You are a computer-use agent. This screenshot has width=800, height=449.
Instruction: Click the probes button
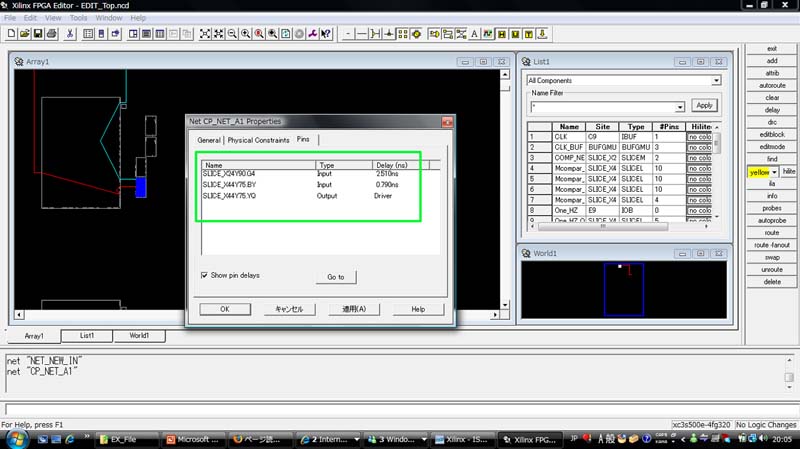772,208
